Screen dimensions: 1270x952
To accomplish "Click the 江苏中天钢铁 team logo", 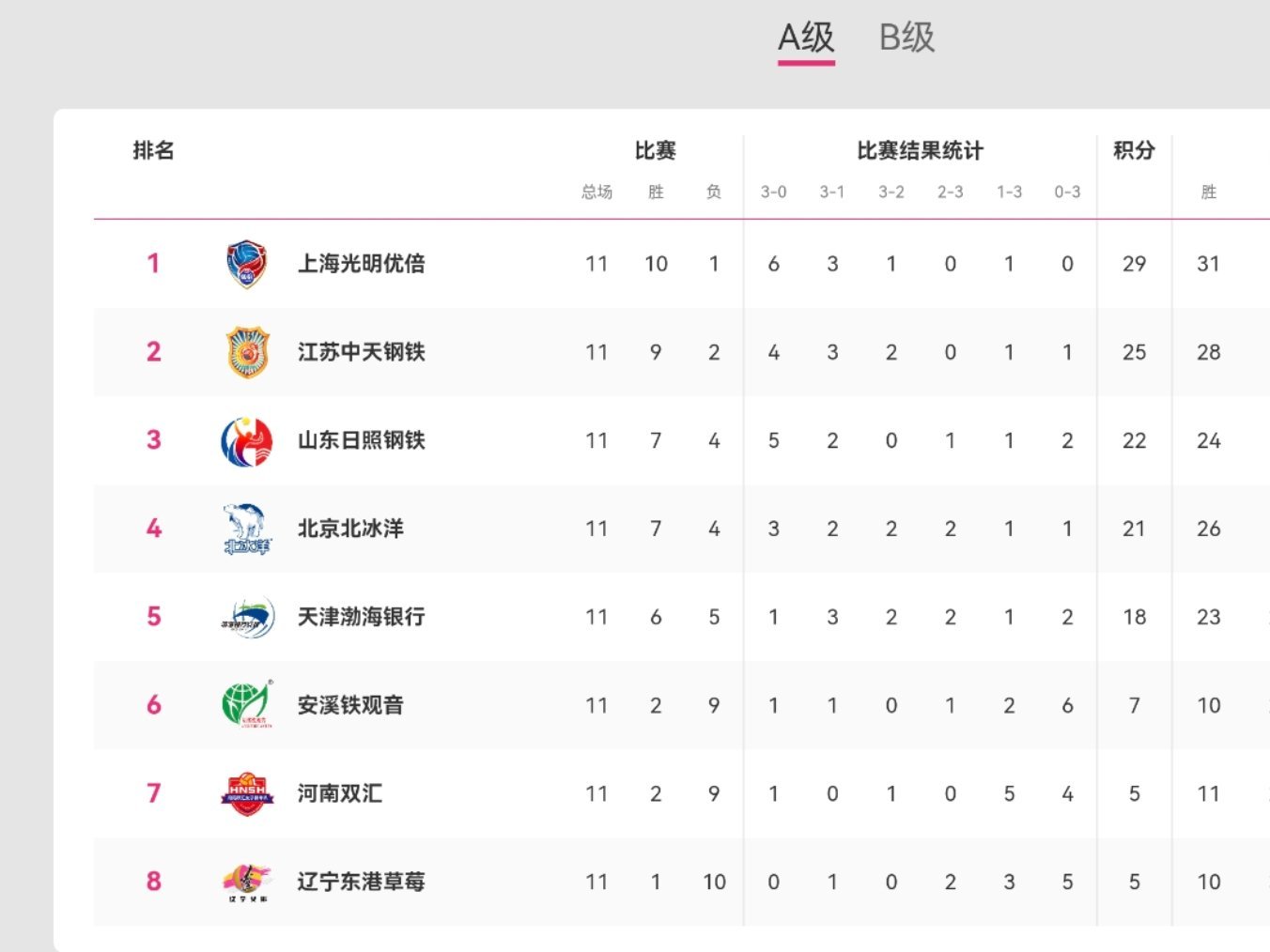I will click(247, 352).
